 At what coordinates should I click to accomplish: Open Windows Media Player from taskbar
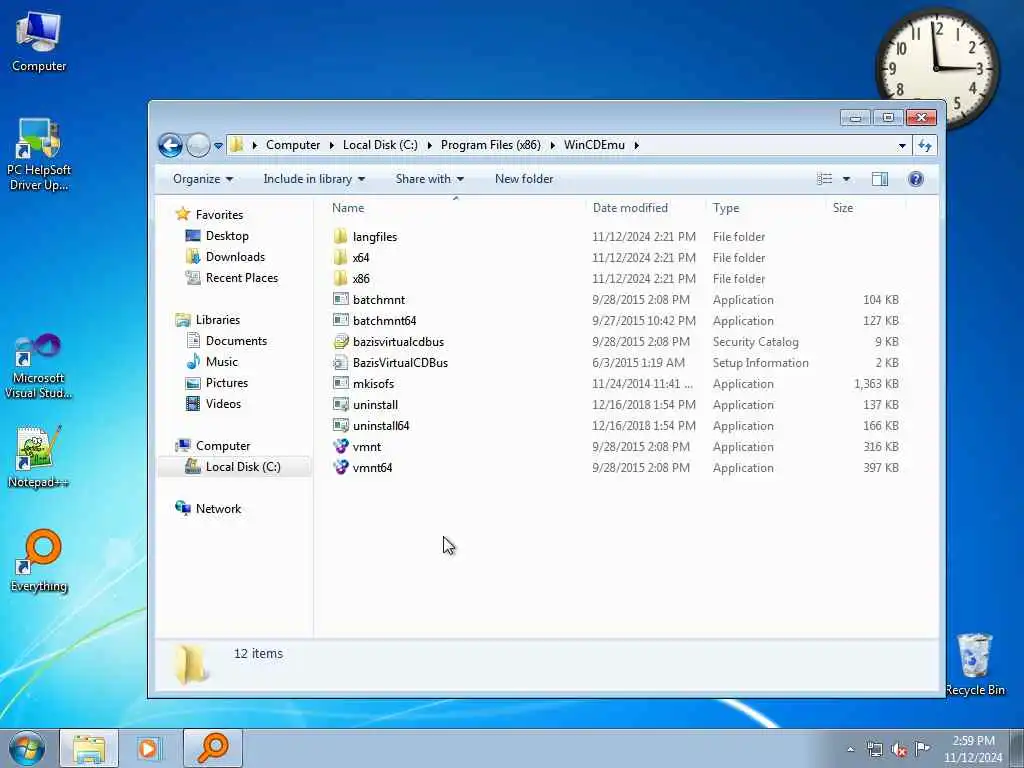point(148,748)
